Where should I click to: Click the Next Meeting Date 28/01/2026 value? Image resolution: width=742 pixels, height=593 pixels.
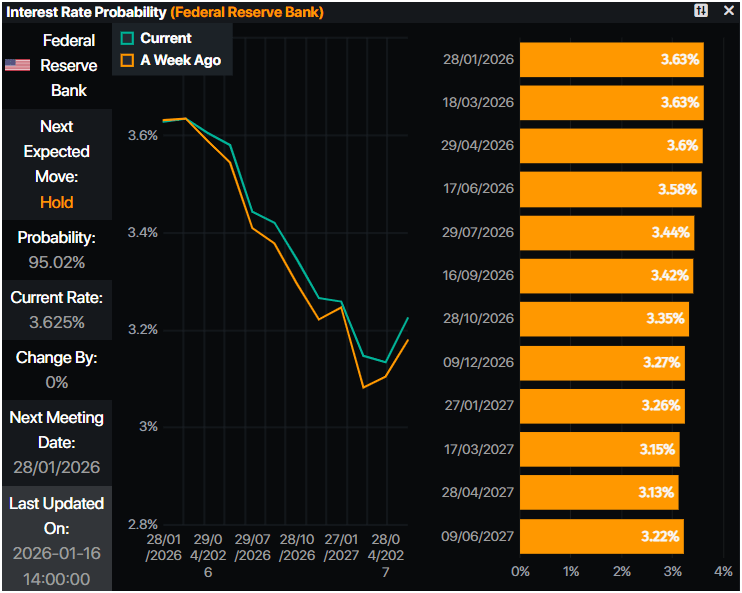point(57,467)
